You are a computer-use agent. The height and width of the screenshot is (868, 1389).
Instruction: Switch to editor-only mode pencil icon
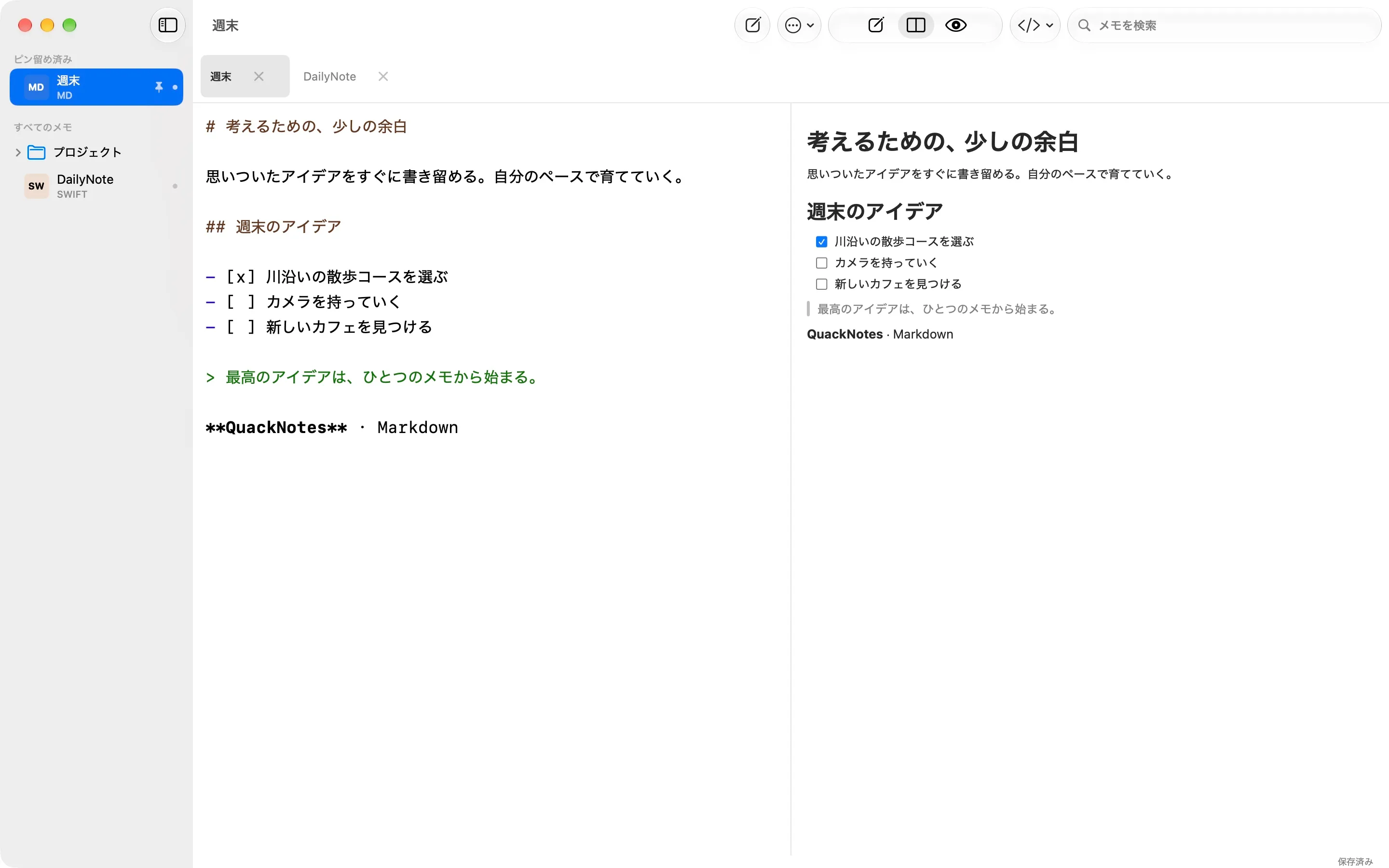tap(876, 25)
